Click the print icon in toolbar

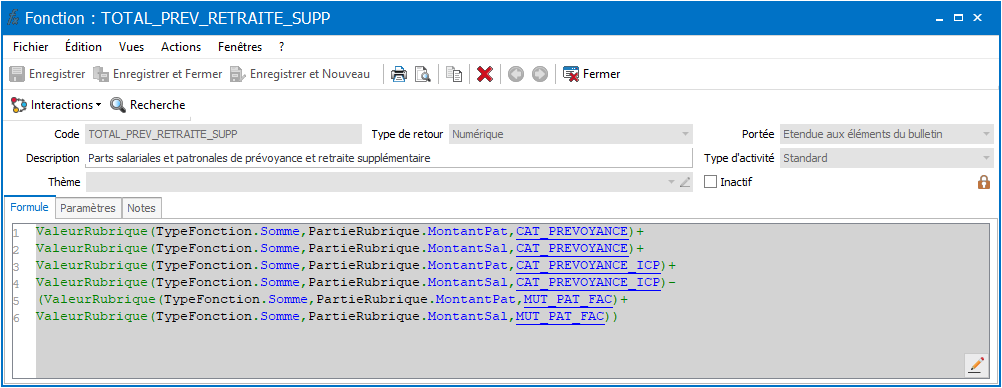click(399, 74)
